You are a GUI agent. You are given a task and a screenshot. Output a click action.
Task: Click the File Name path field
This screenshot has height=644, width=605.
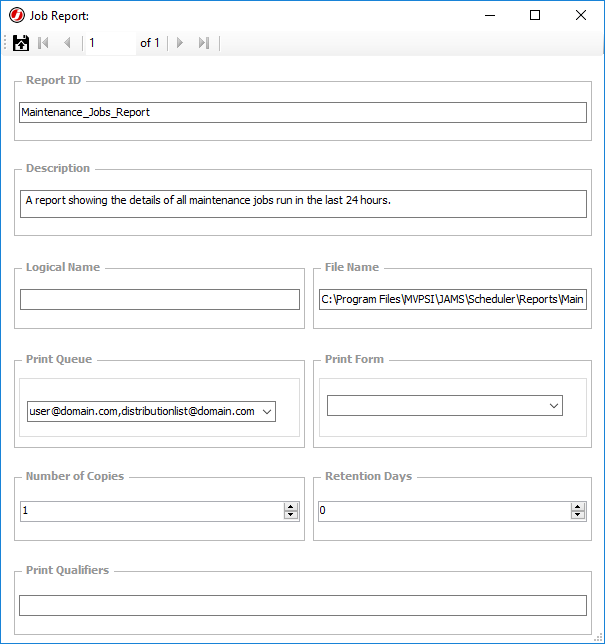(x=453, y=299)
